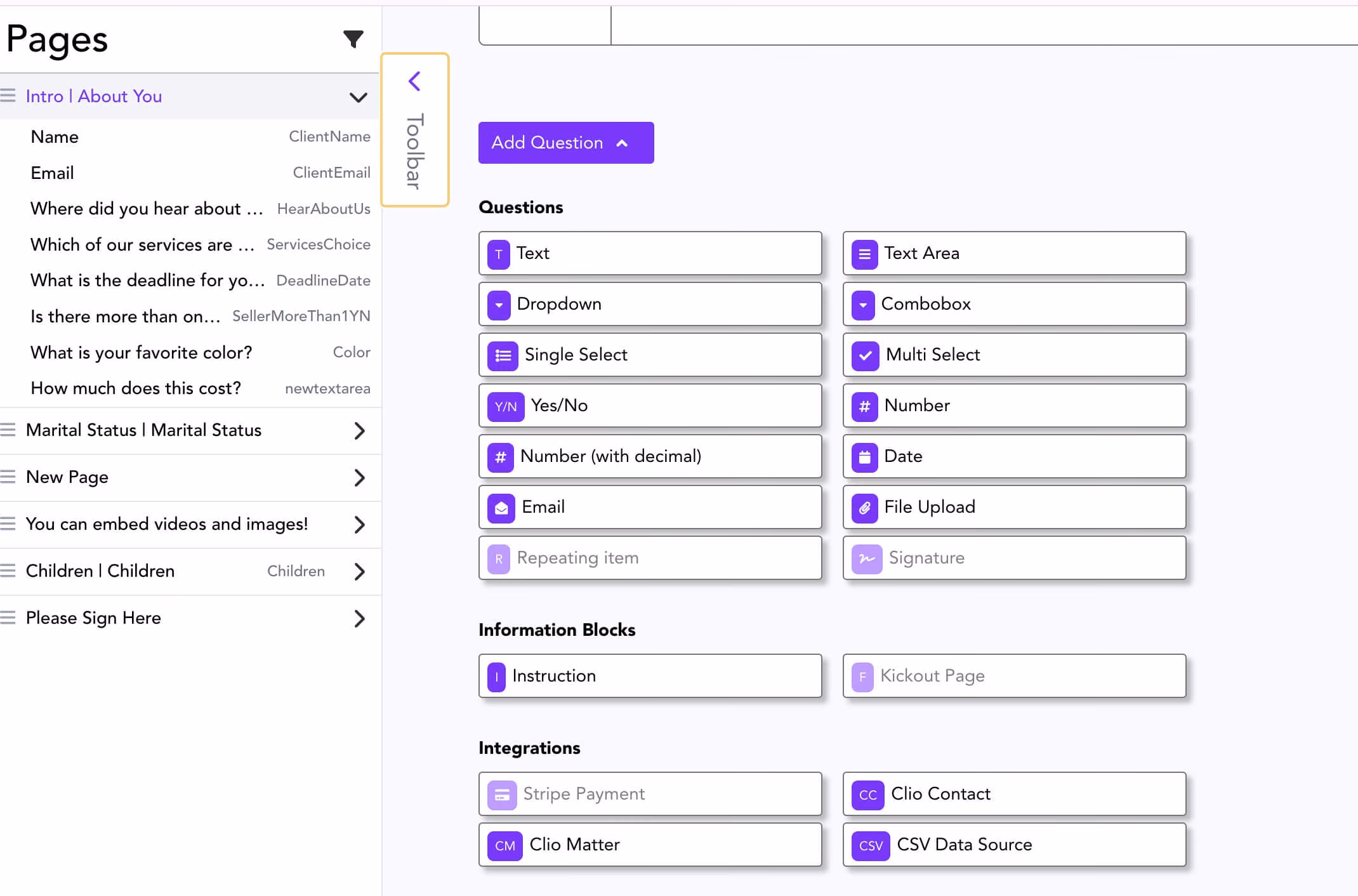The image size is (1358, 896).
Task: Select Is there more than one row
Action: [x=190, y=316]
